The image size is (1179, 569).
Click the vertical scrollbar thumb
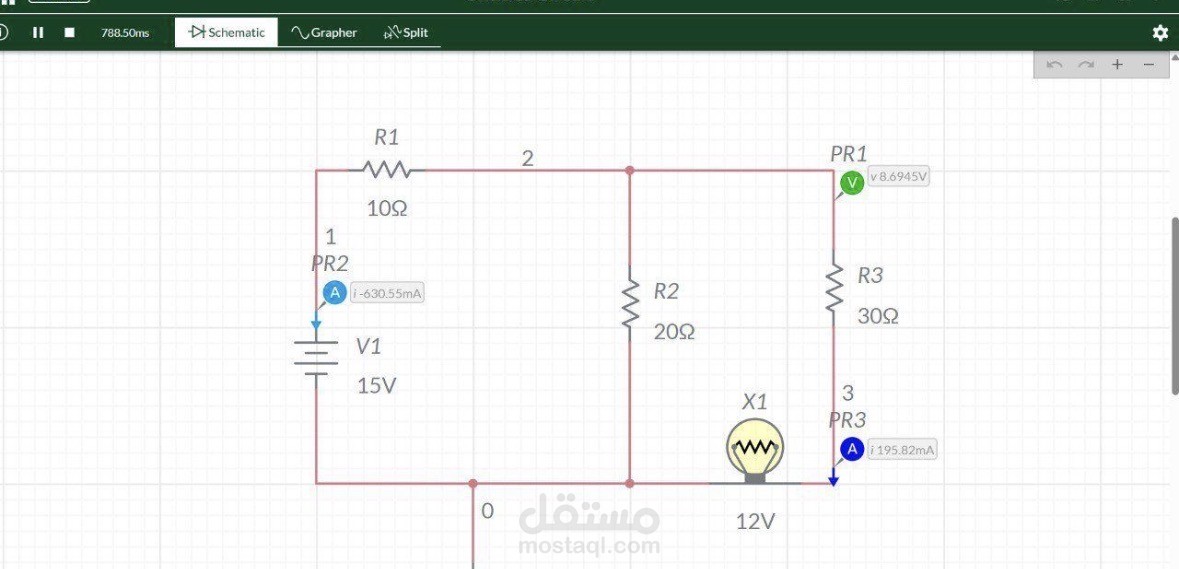pyautogui.click(x=1175, y=305)
